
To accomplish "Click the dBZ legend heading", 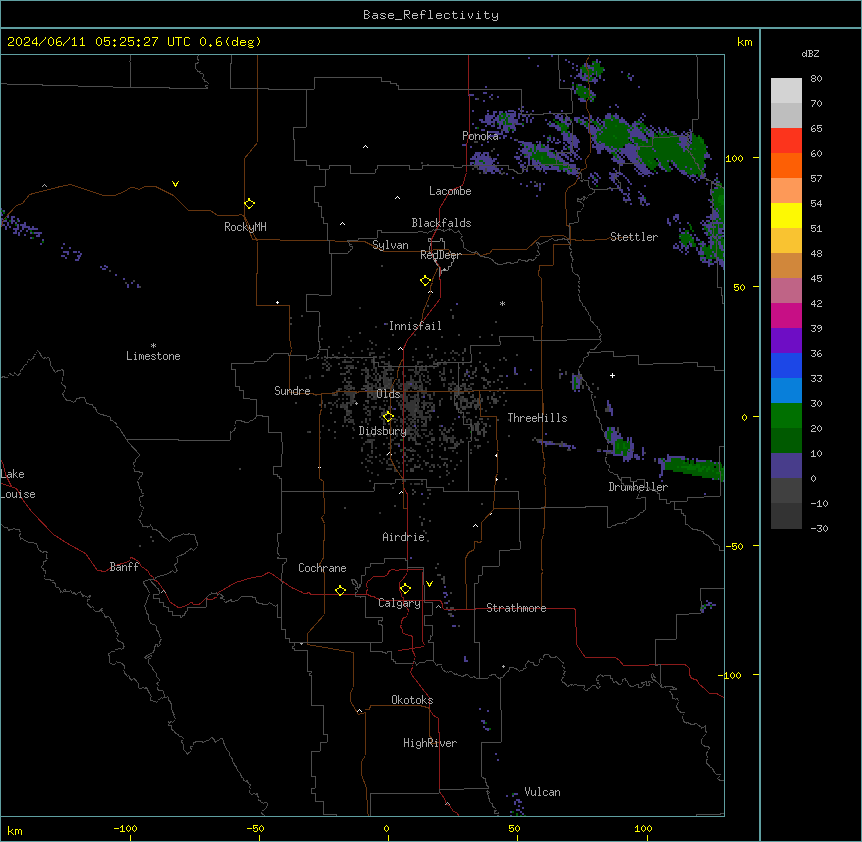I will (810, 54).
